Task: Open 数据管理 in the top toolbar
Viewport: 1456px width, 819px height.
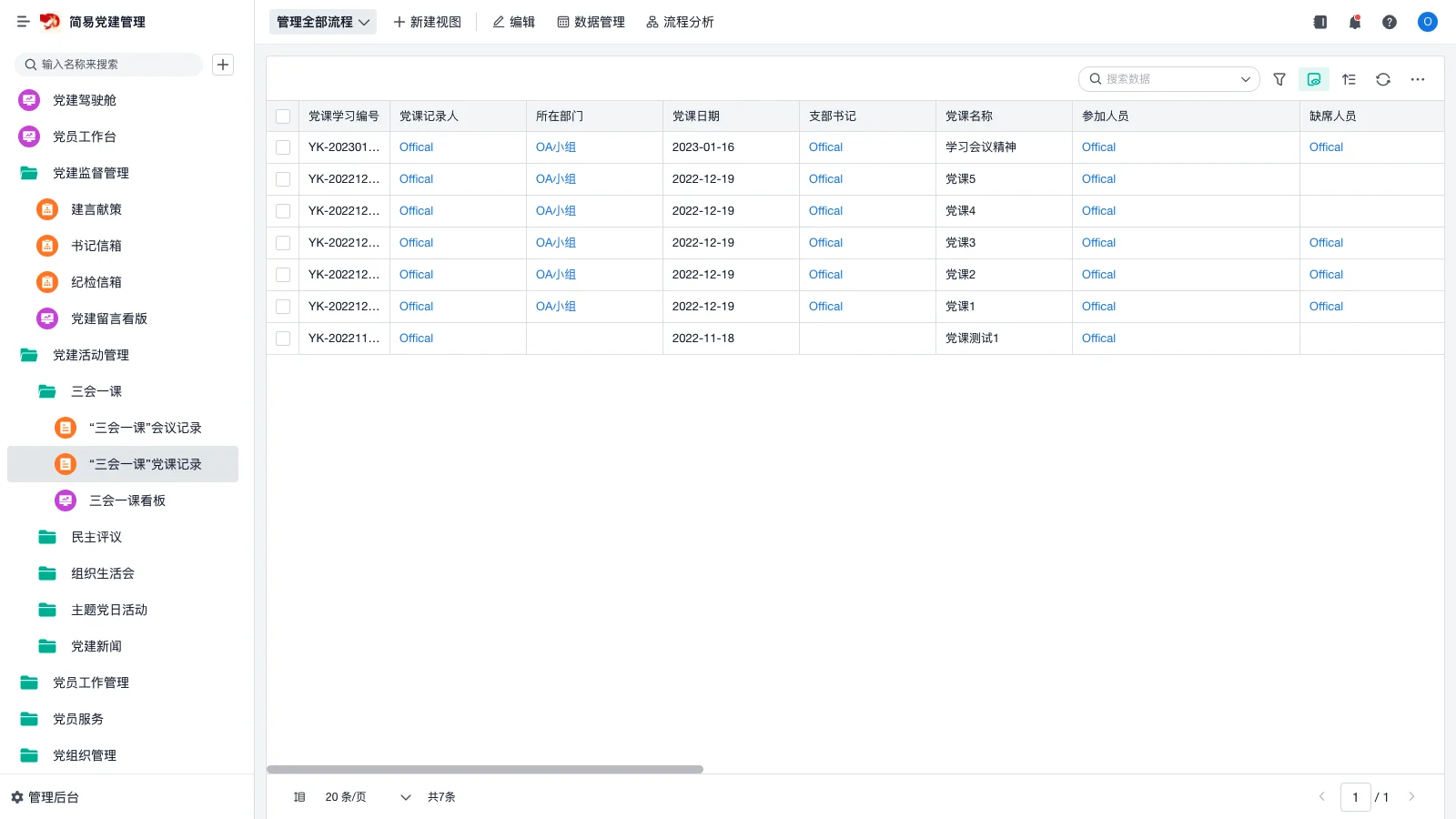Action: click(x=591, y=22)
